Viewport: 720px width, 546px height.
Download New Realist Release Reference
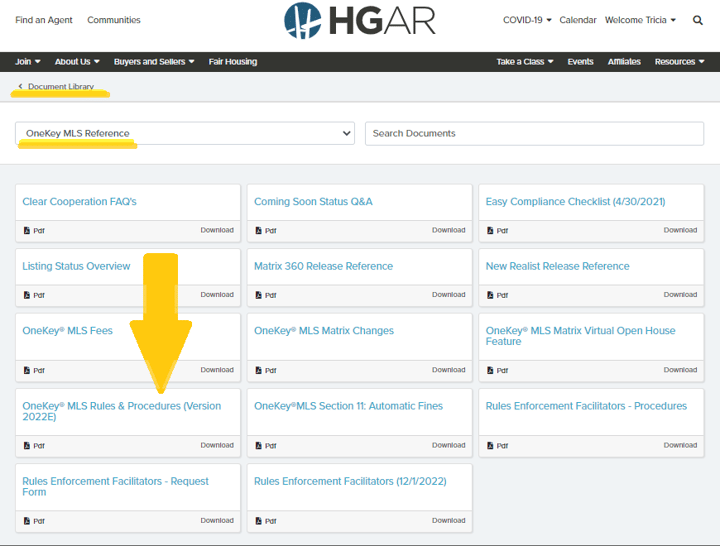coord(680,294)
